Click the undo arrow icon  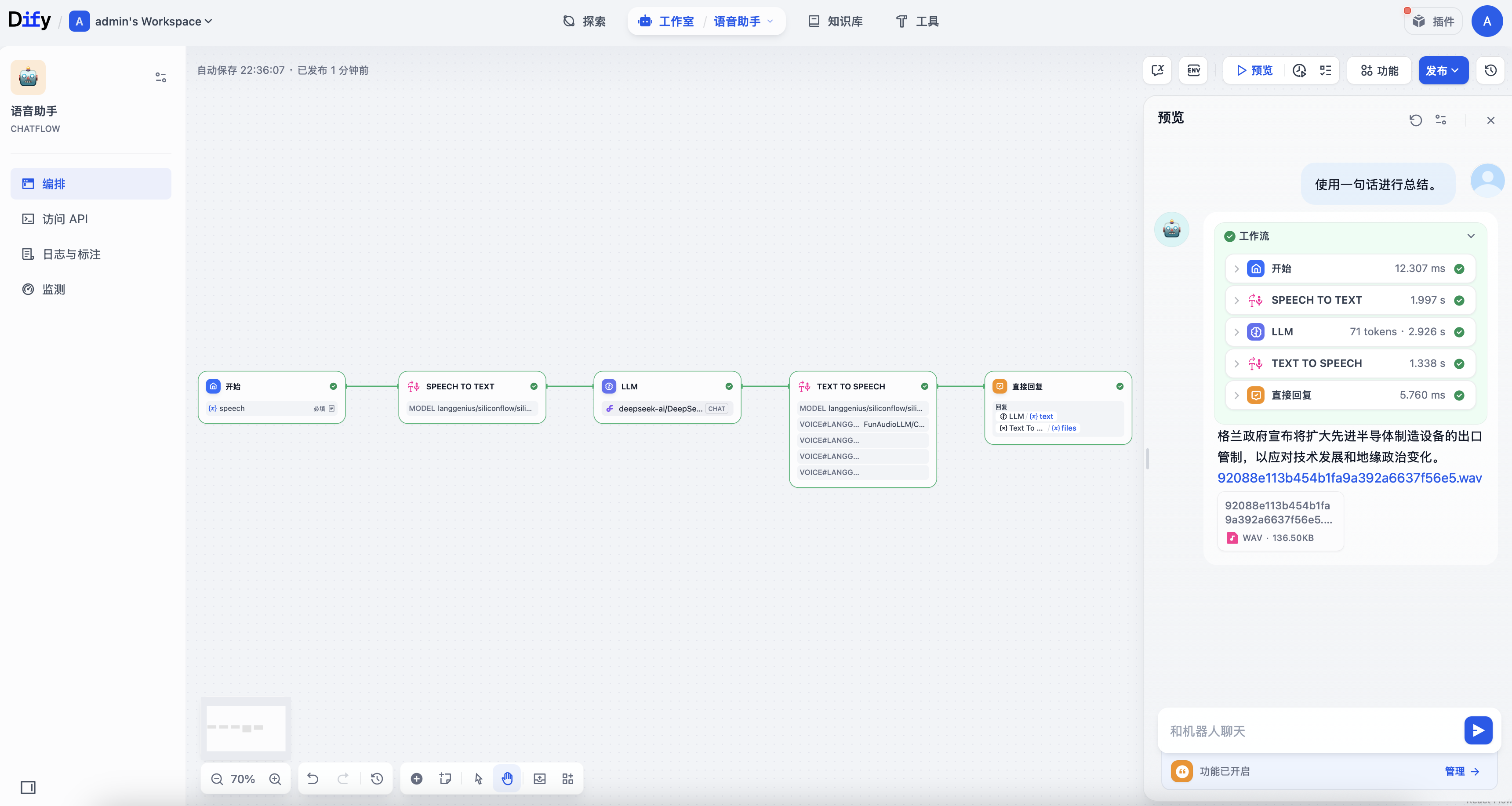(313, 779)
